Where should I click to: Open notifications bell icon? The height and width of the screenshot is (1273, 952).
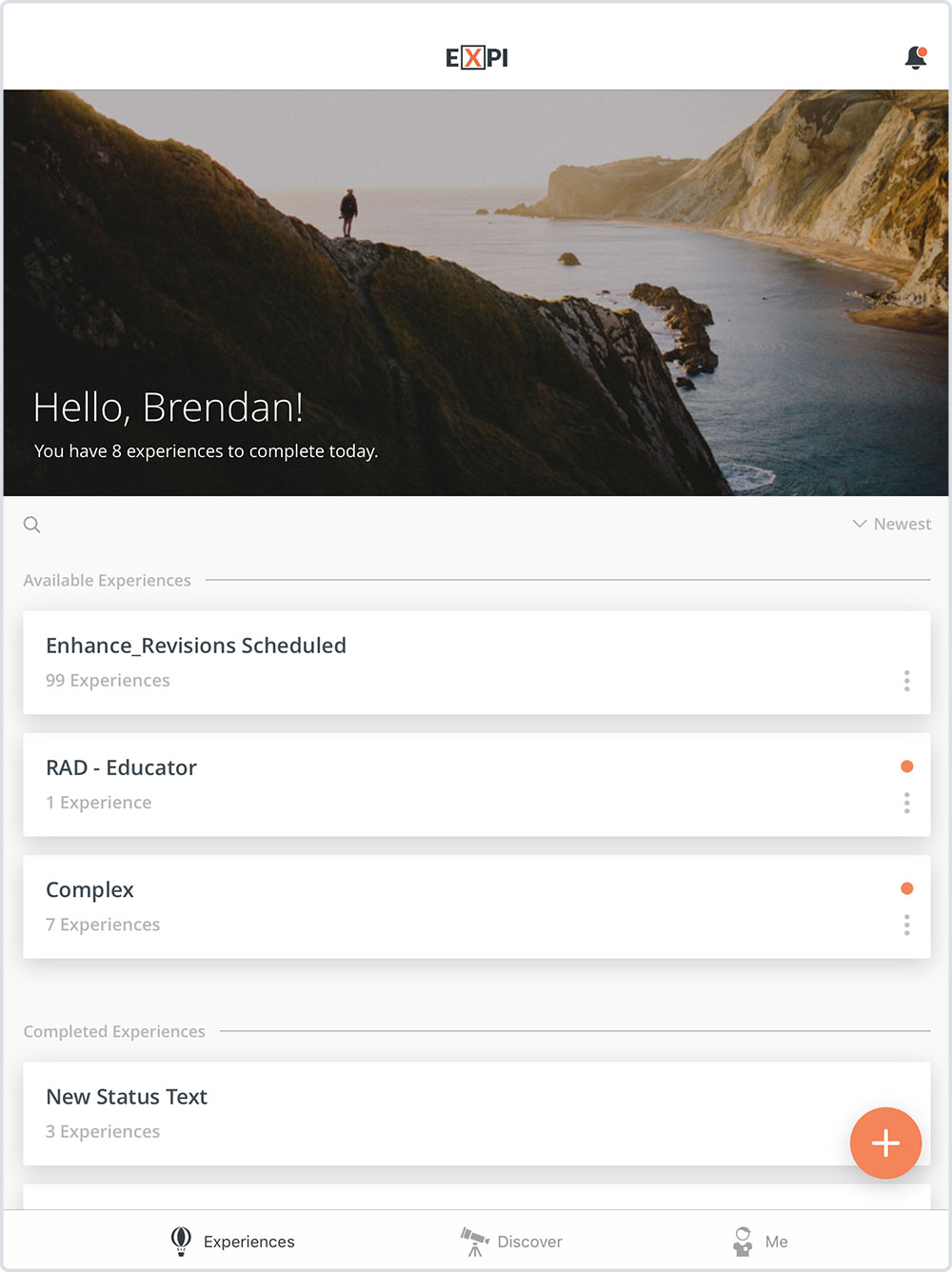click(916, 58)
